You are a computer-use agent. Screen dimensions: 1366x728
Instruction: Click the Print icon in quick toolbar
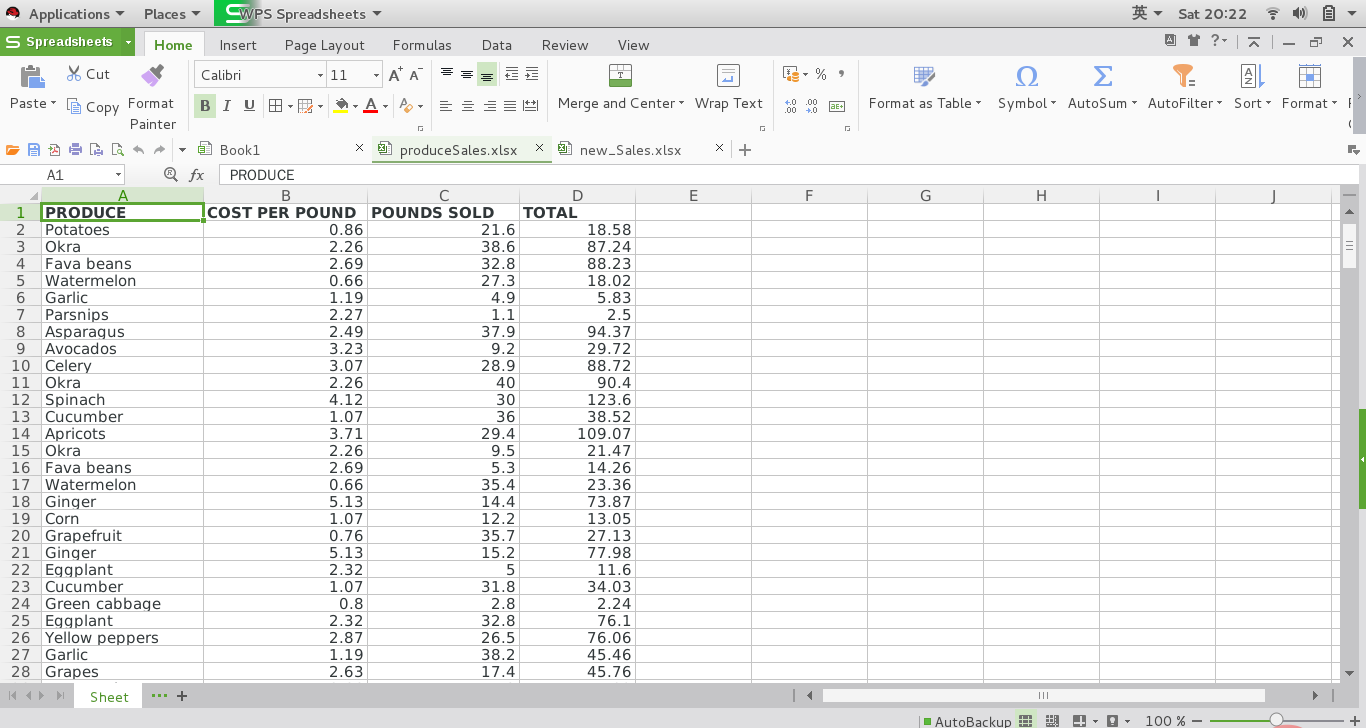[x=76, y=150]
